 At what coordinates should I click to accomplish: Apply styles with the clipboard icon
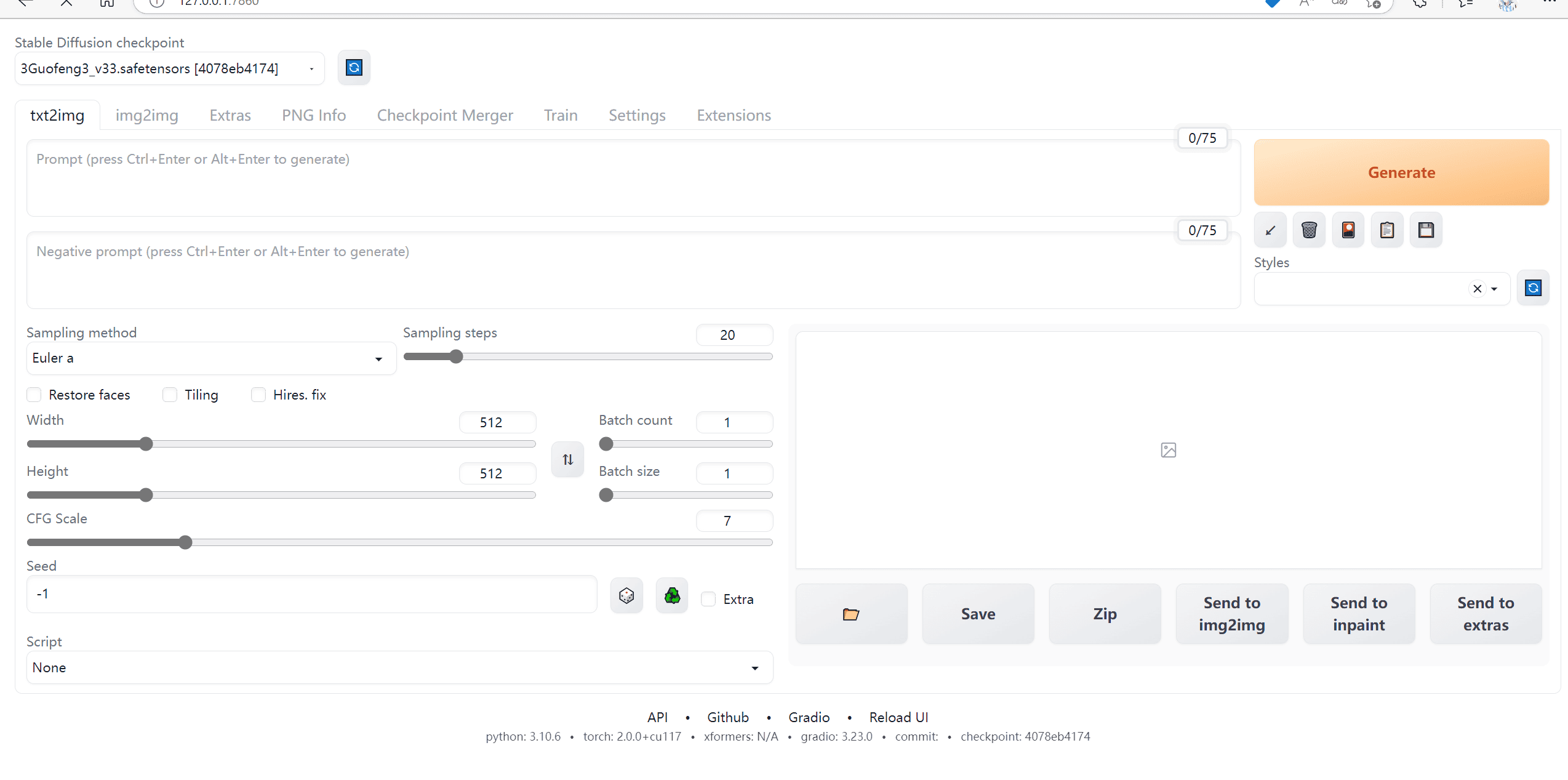1387,230
